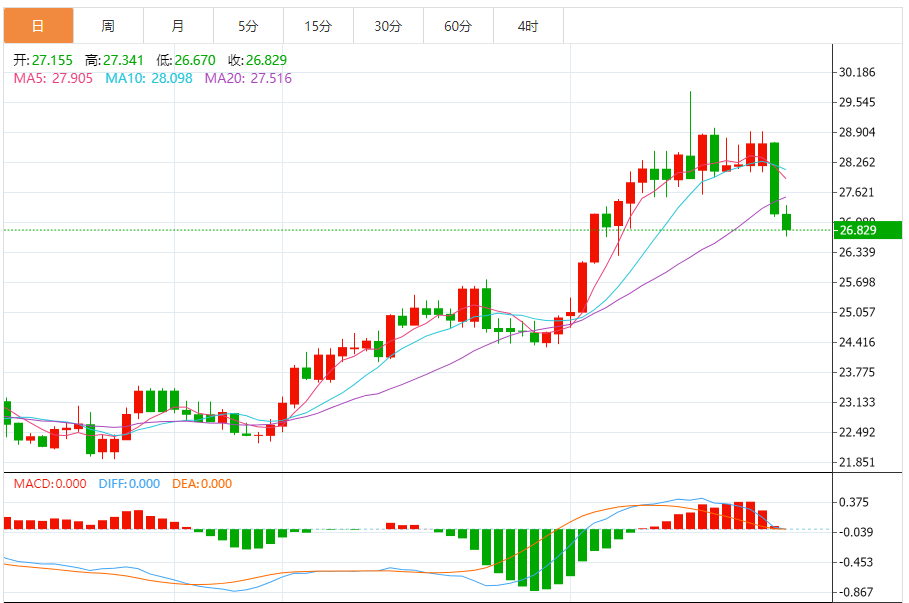Click the open price 27.155 value
The image size is (909, 603).
pos(52,60)
